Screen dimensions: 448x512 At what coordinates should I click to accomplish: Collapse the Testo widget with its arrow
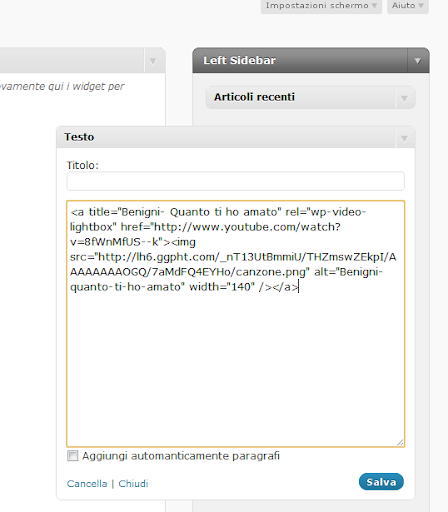[404, 138]
